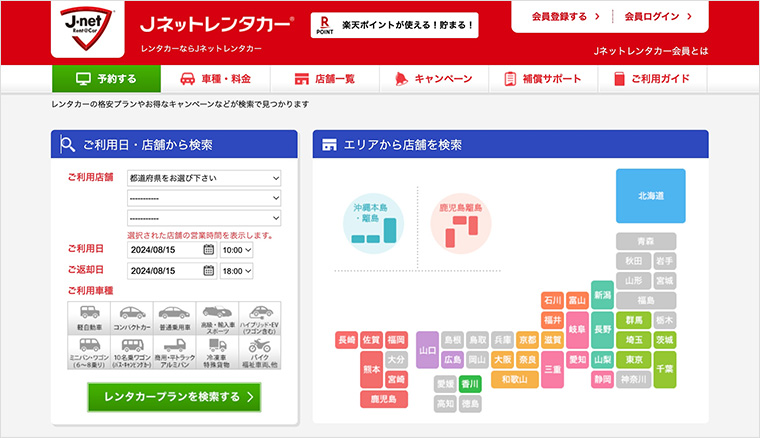
Task: Click レンタカープランを検索する button
Action: (x=174, y=397)
